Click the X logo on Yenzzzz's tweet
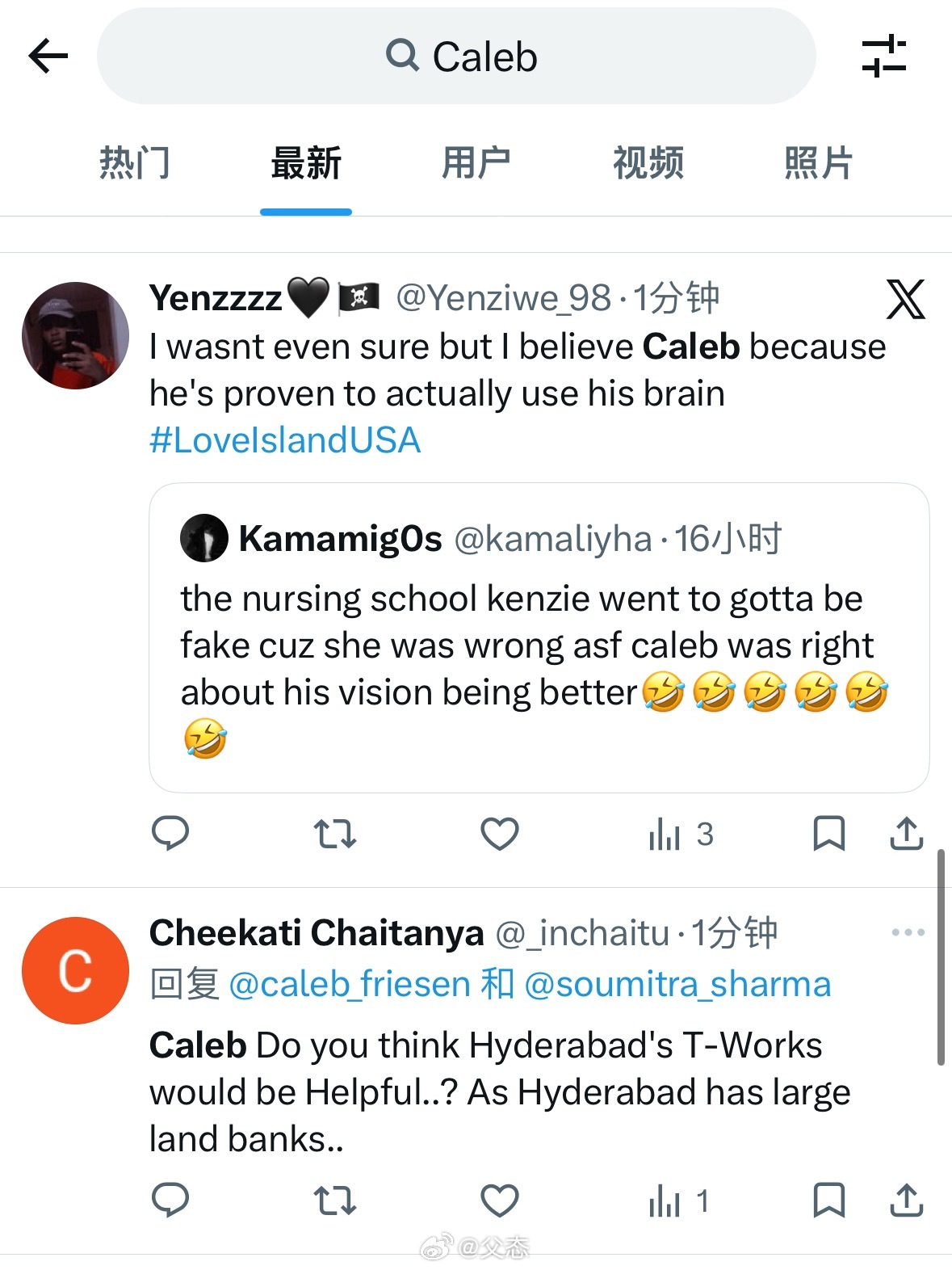This screenshot has height=1270, width=952. point(906,300)
